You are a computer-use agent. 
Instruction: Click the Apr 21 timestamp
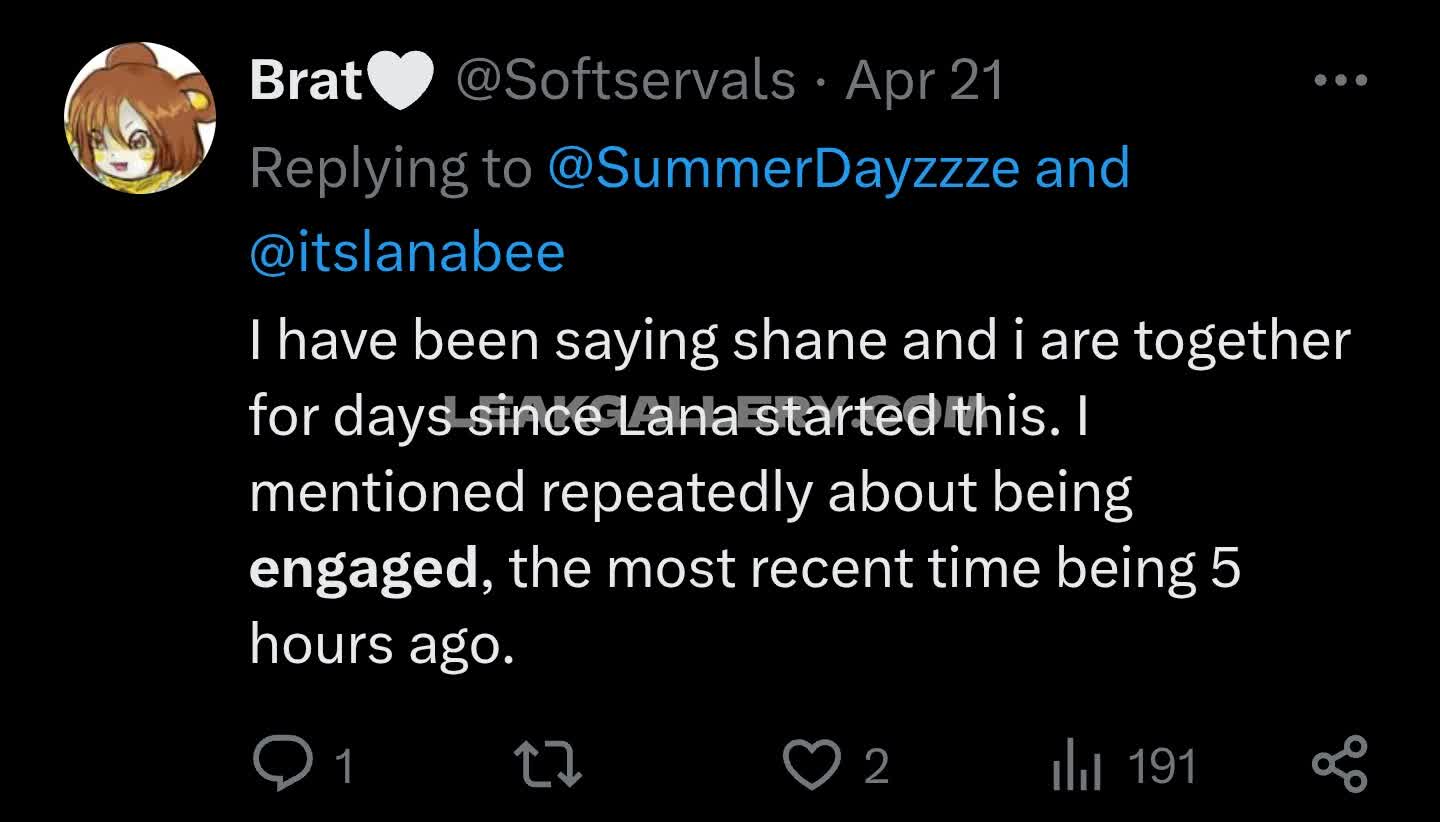924,80
